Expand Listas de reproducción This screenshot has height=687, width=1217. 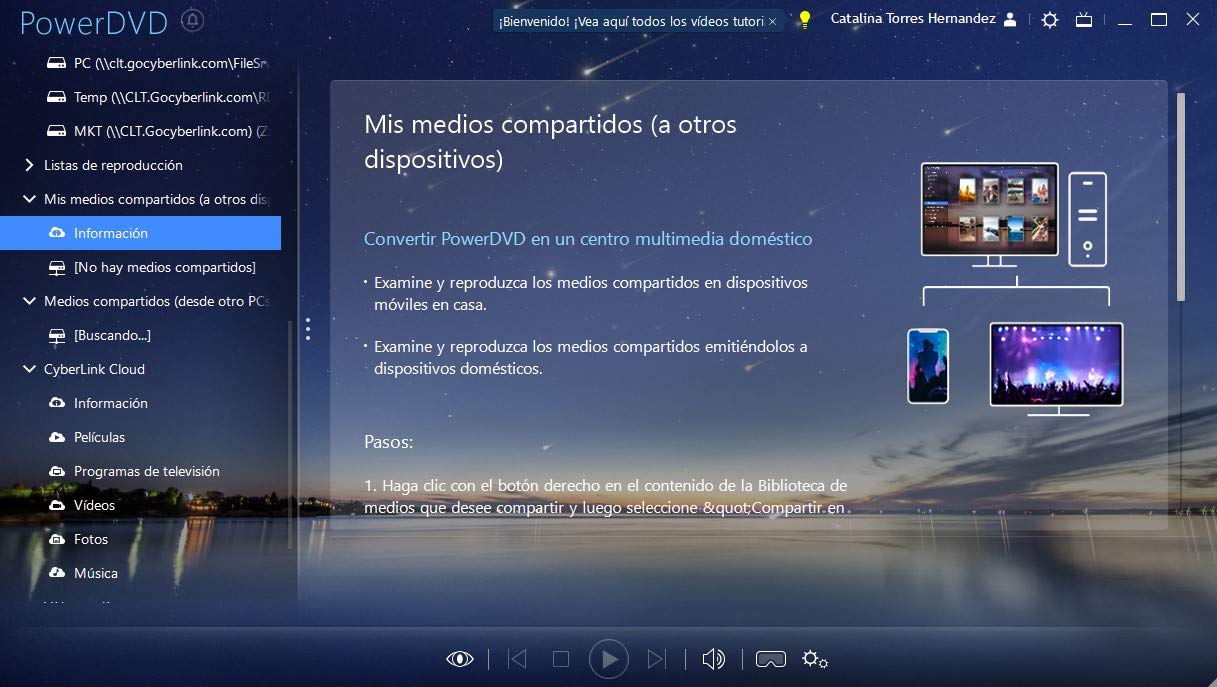point(29,165)
